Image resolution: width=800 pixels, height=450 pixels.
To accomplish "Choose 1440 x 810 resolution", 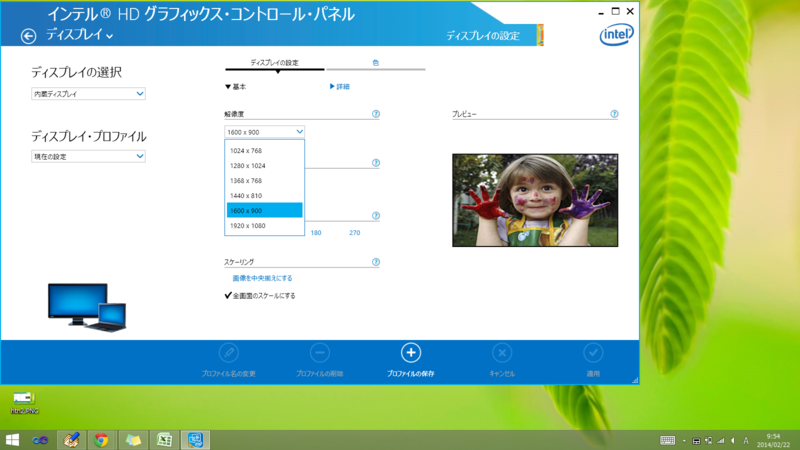I will click(264, 195).
